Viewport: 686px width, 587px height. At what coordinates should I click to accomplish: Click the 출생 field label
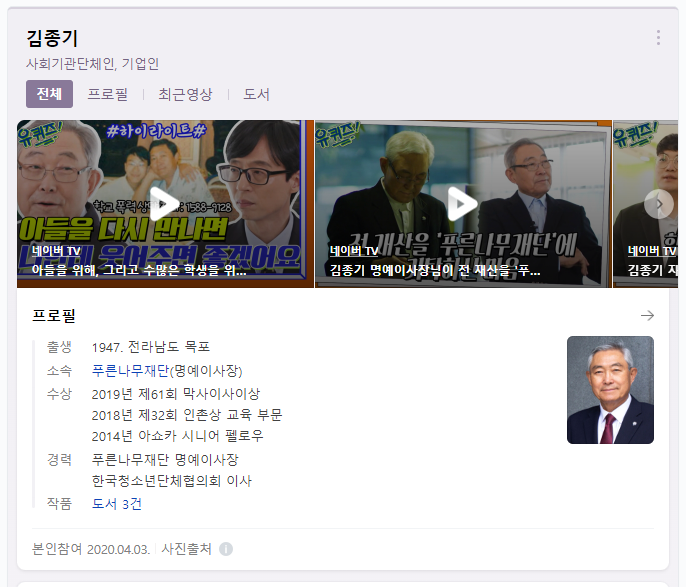point(59,347)
